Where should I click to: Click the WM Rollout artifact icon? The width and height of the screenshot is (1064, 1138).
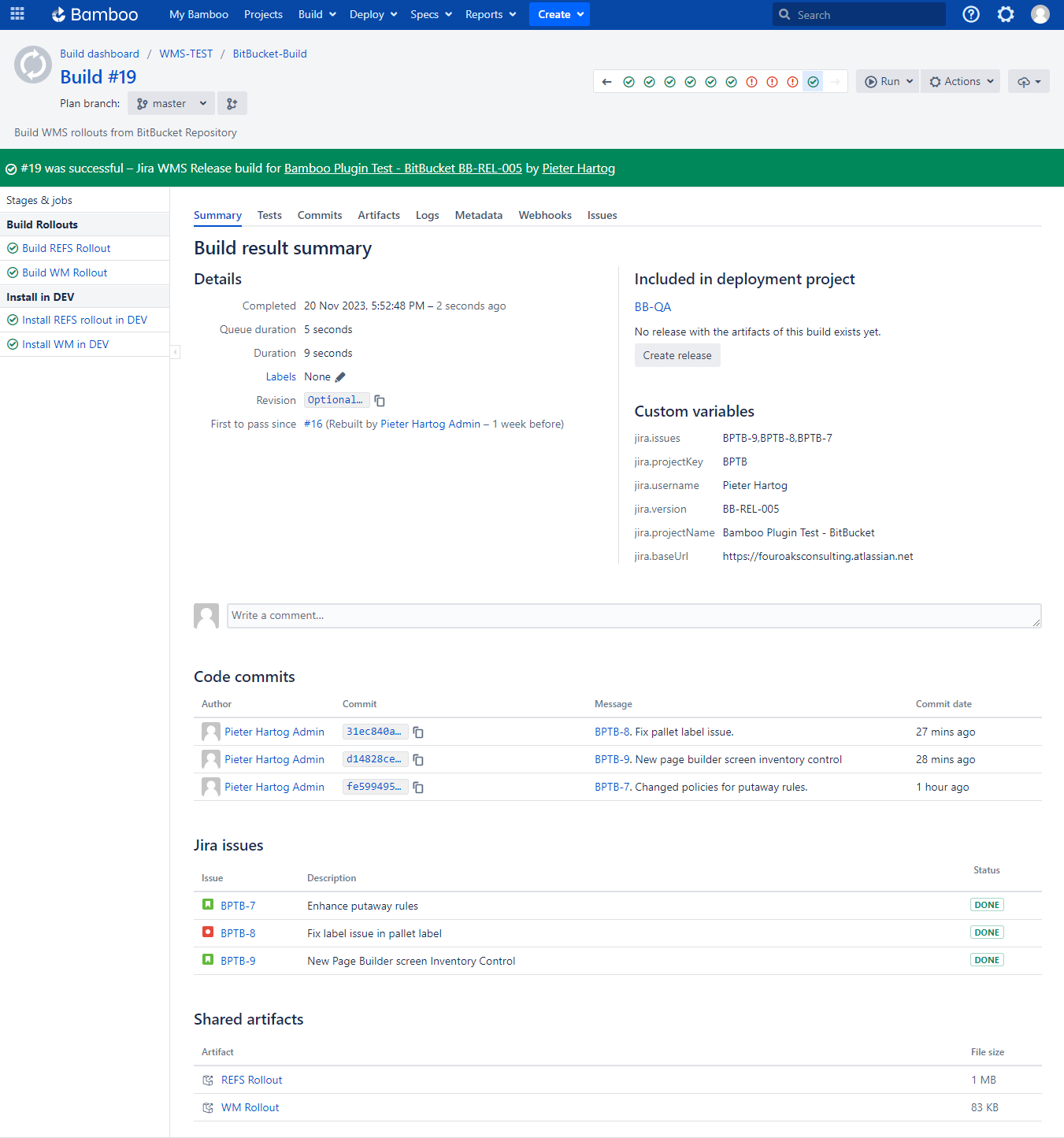click(208, 1108)
